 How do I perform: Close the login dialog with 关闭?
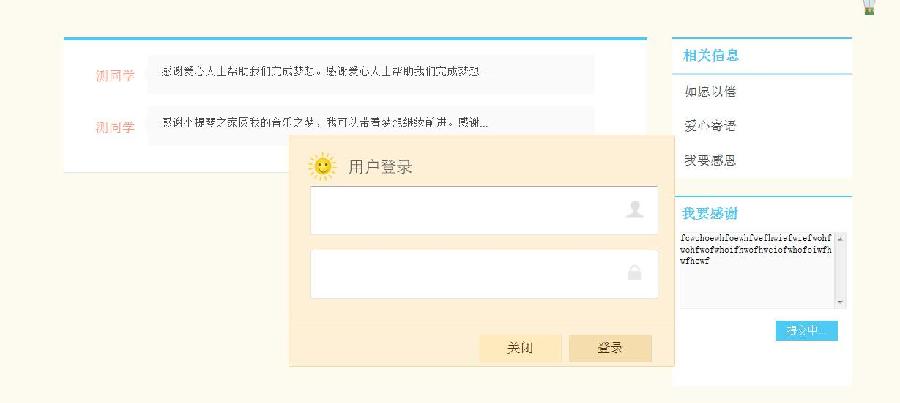(520, 348)
